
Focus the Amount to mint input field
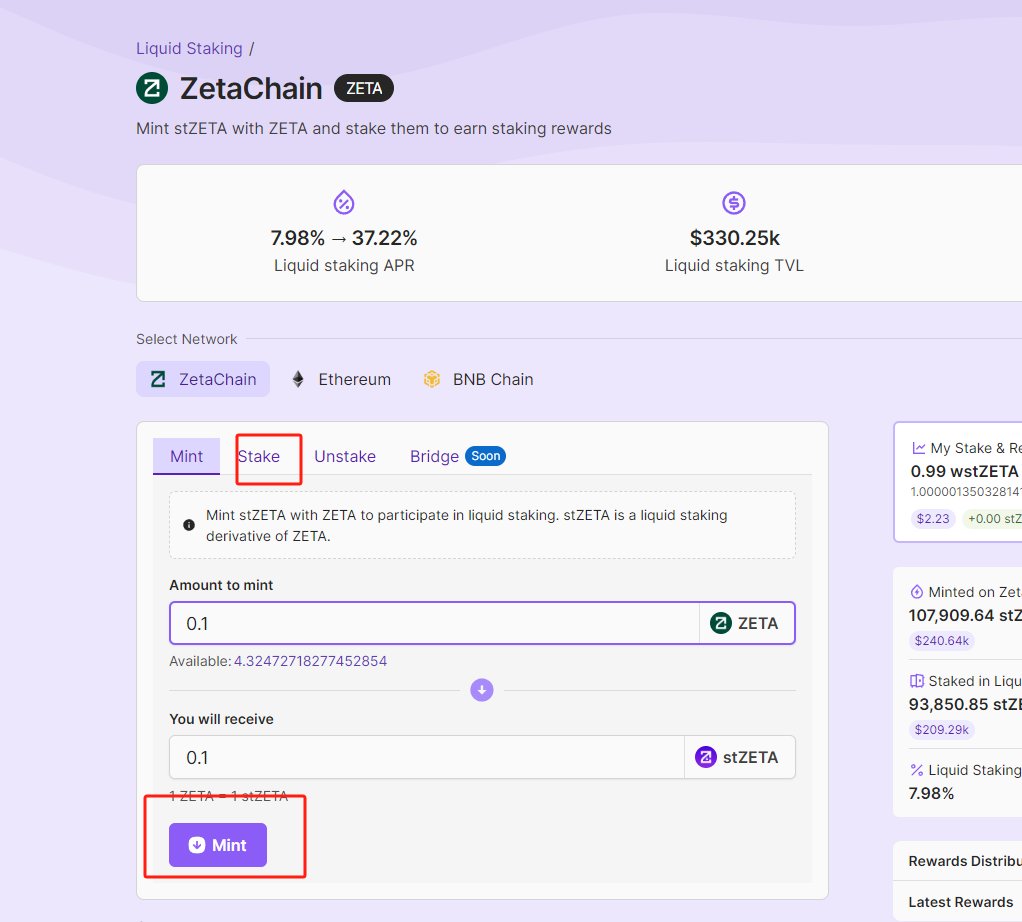434,623
